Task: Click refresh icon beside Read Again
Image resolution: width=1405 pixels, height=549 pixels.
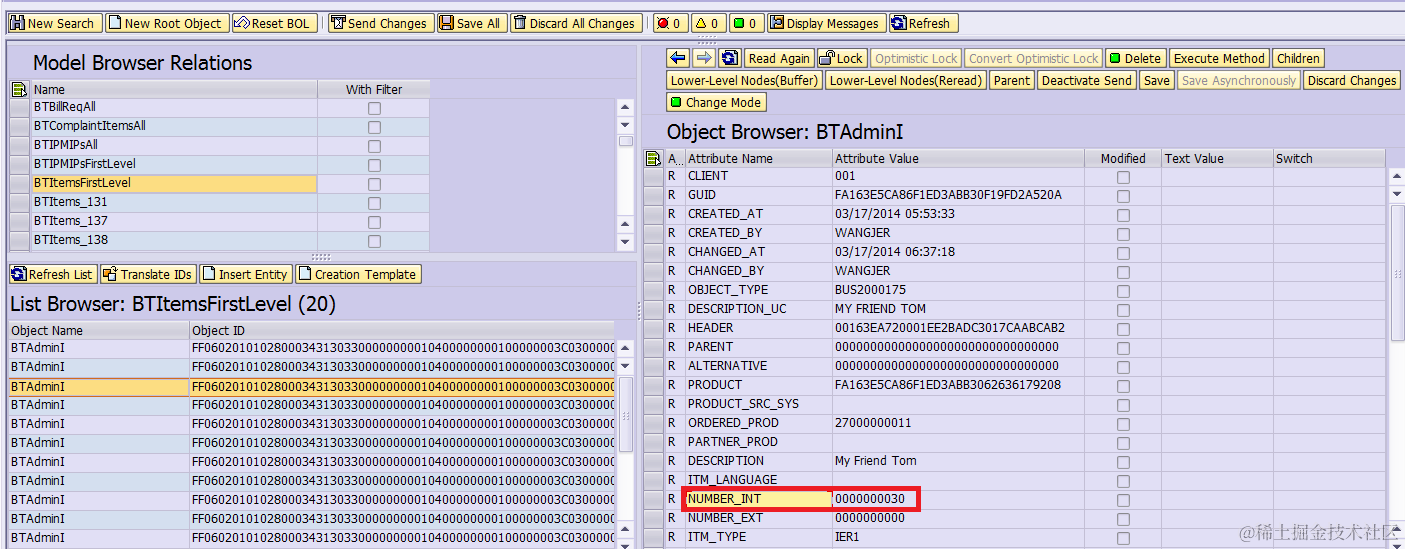Action: click(x=730, y=58)
